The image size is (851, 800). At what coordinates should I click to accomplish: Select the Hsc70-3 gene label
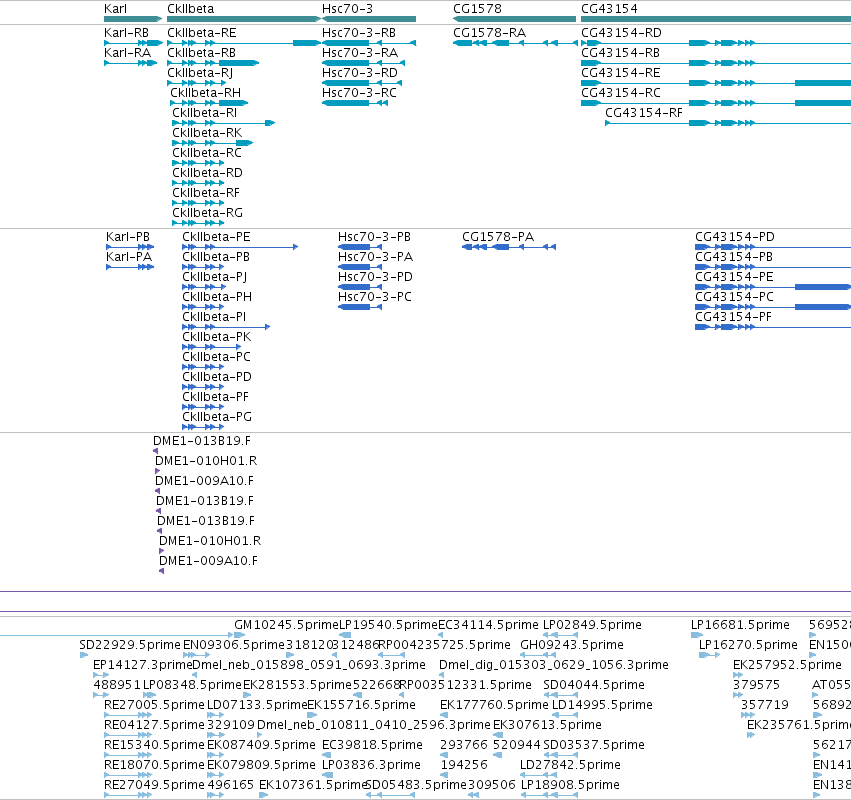[x=346, y=9]
